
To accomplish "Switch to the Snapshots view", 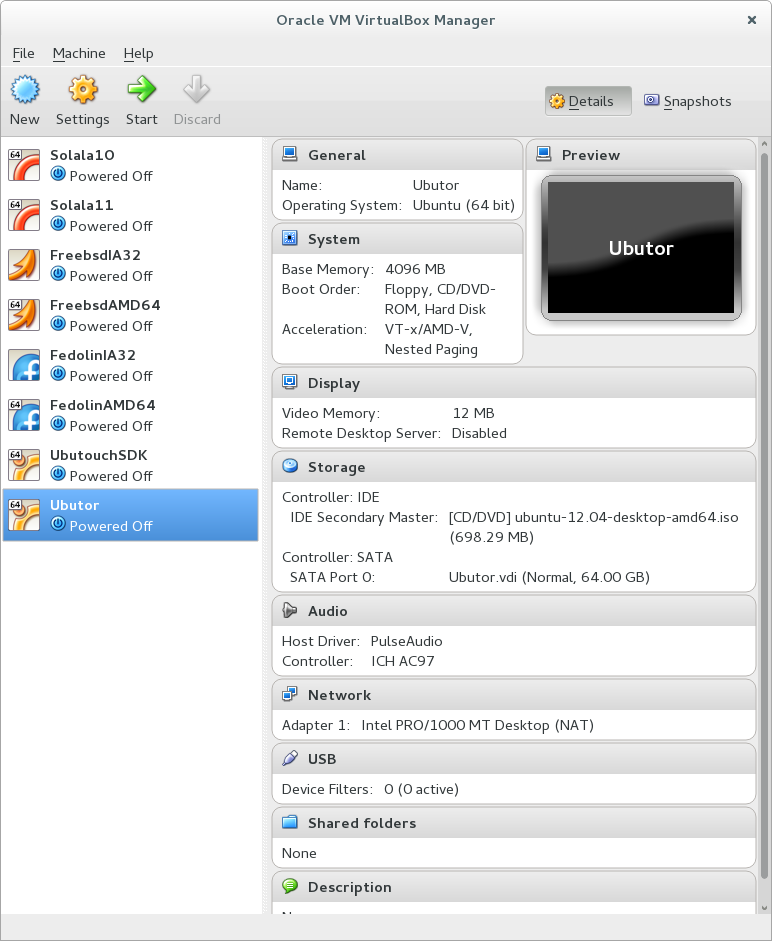I will coord(688,101).
